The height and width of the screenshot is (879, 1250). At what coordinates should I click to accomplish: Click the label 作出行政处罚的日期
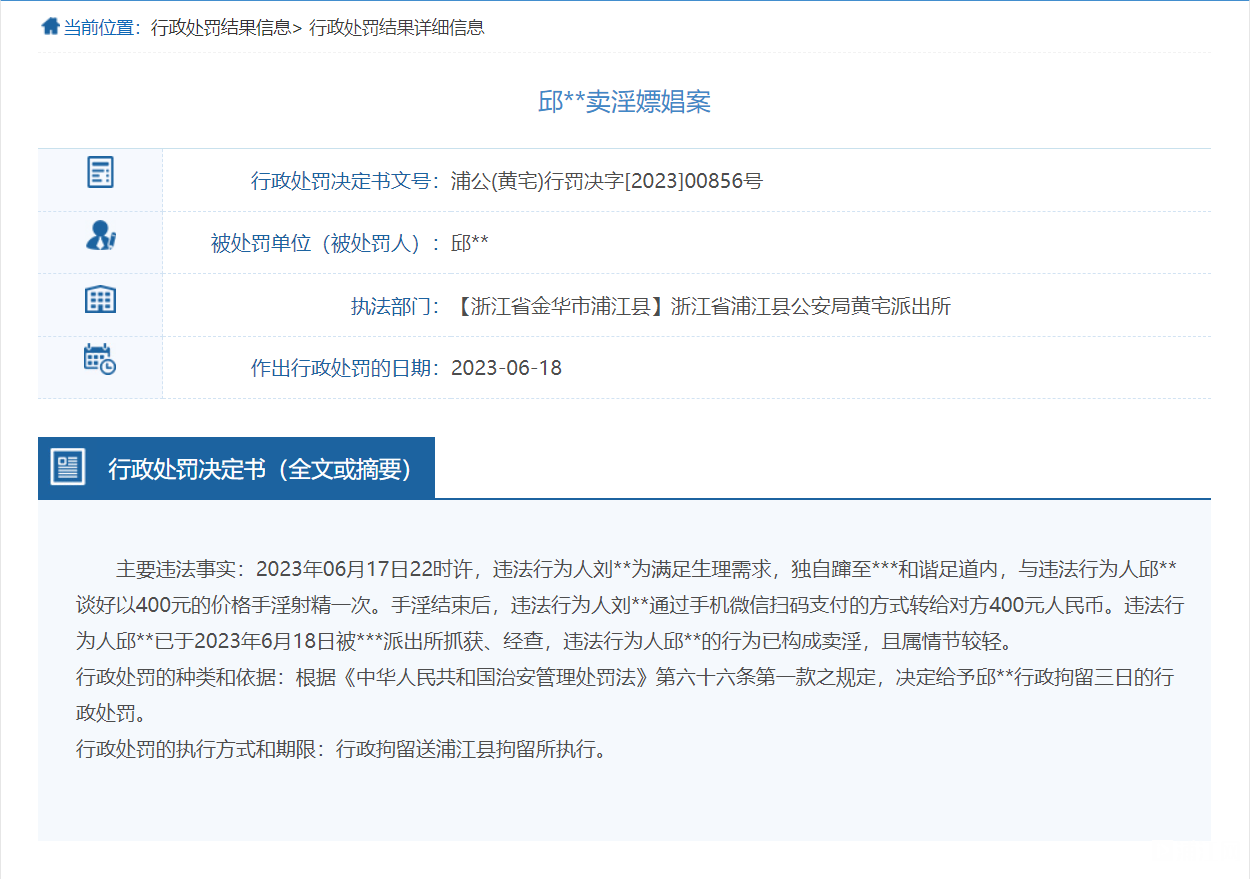pos(345,368)
